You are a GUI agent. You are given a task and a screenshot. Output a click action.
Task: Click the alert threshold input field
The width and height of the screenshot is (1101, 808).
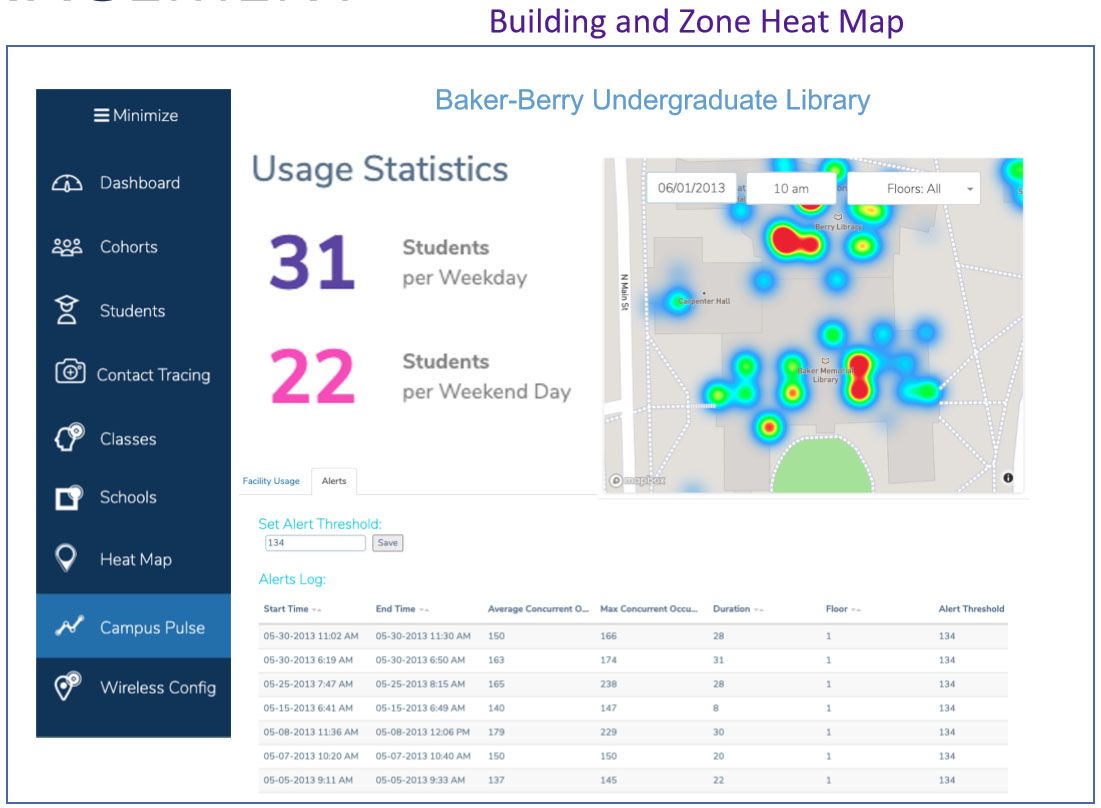[315, 543]
